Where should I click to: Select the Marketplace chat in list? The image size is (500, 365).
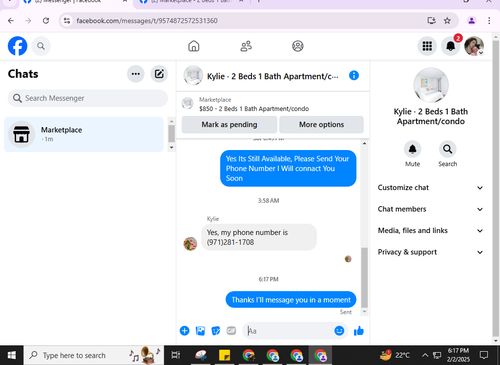[x=84, y=134]
